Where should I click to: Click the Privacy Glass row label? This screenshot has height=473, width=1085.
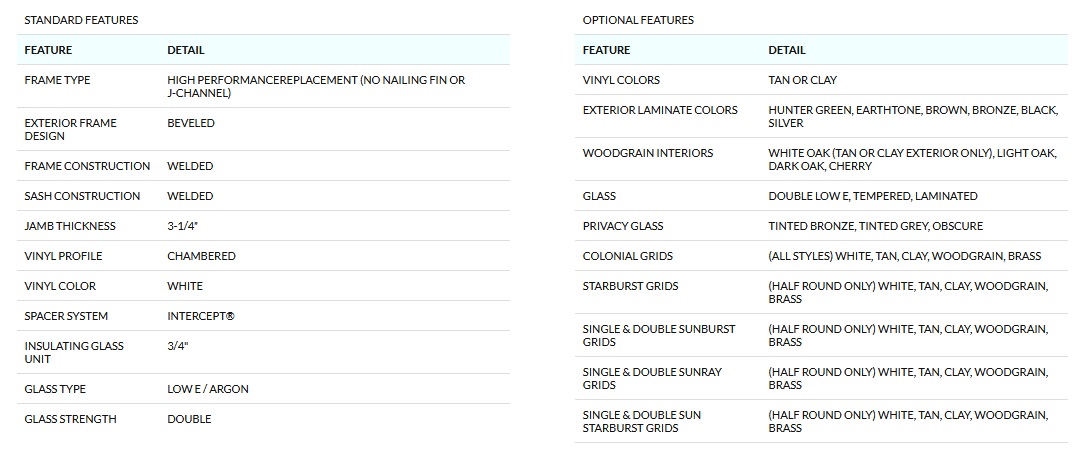(623, 226)
